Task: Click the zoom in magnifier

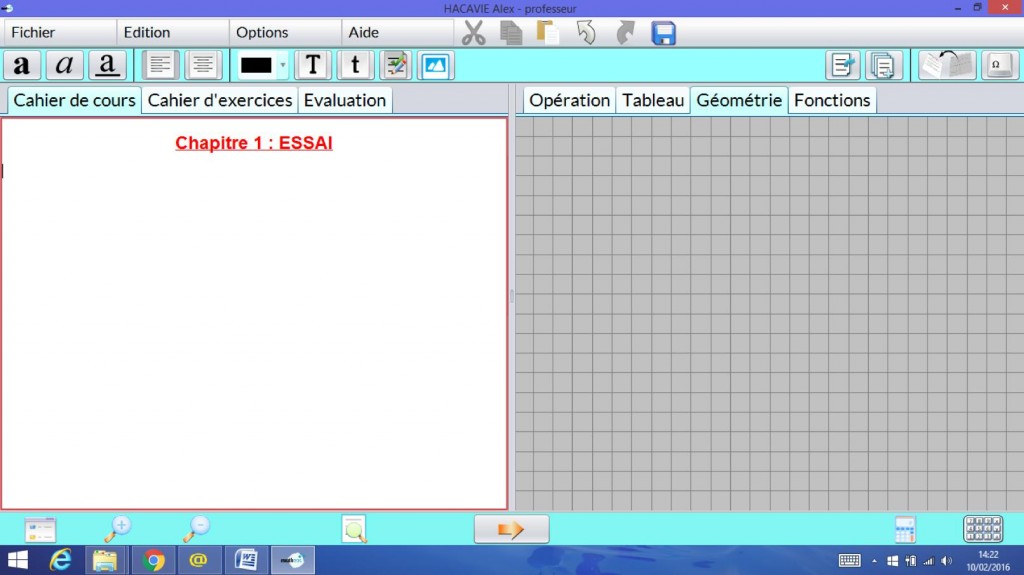Action: coord(117,529)
